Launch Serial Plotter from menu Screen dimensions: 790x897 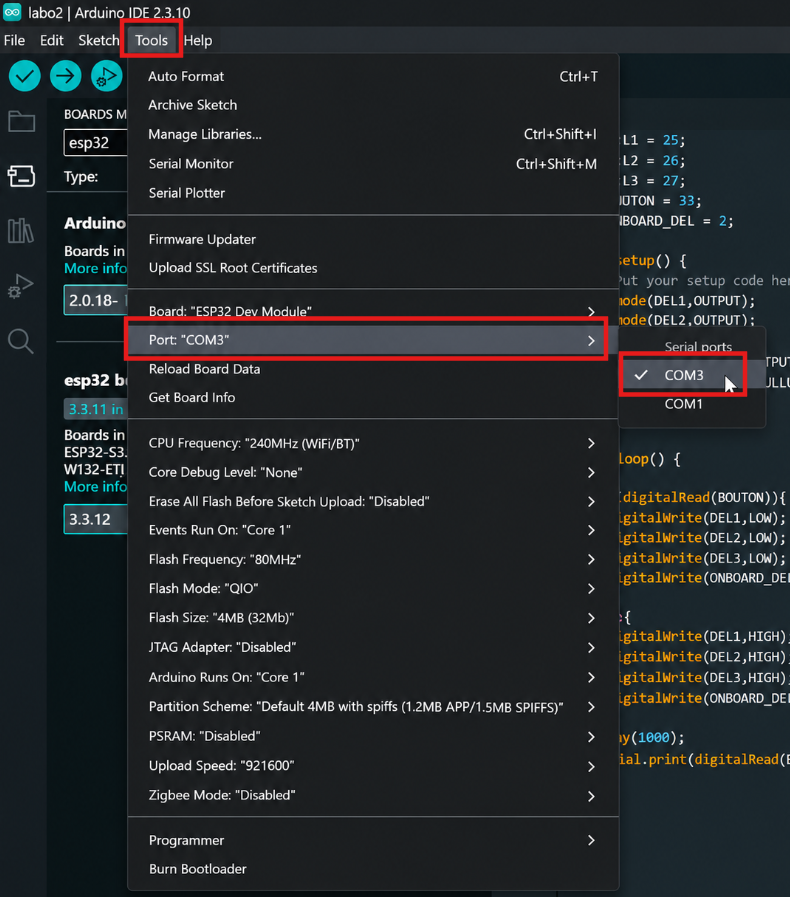pyautogui.click(x=373, y=193)
